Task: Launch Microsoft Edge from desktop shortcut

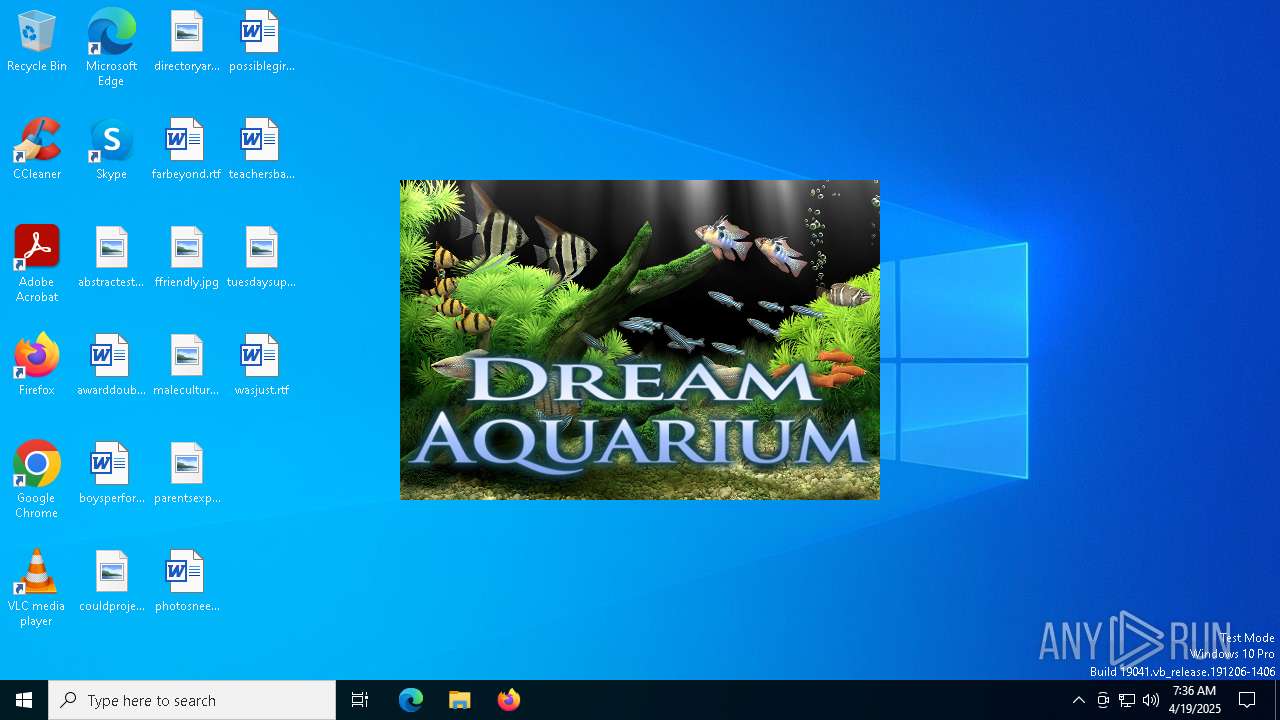Action: [111, 48]
